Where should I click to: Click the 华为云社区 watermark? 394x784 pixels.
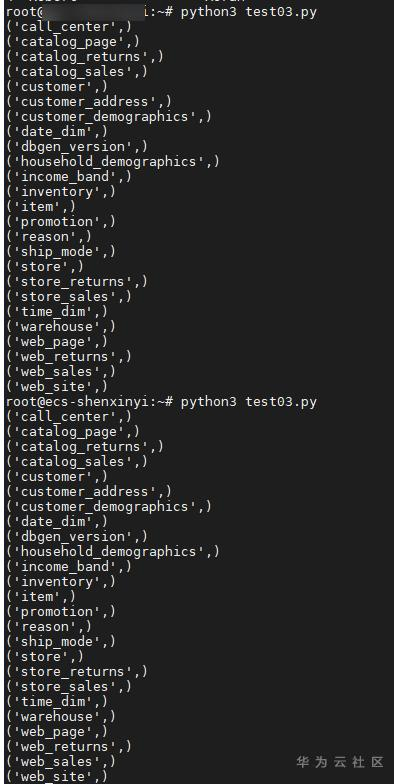pos(340,762)
